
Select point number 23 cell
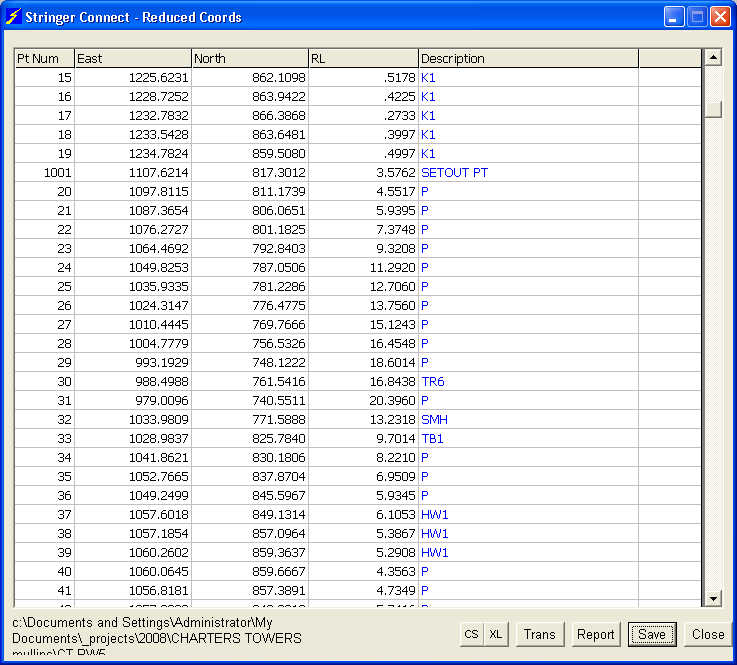click(44, 249)
